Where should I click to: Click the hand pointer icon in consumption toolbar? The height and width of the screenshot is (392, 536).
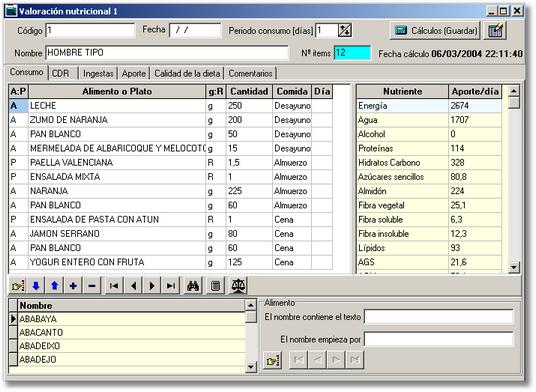pyautogui.click(x=17, y=286)
